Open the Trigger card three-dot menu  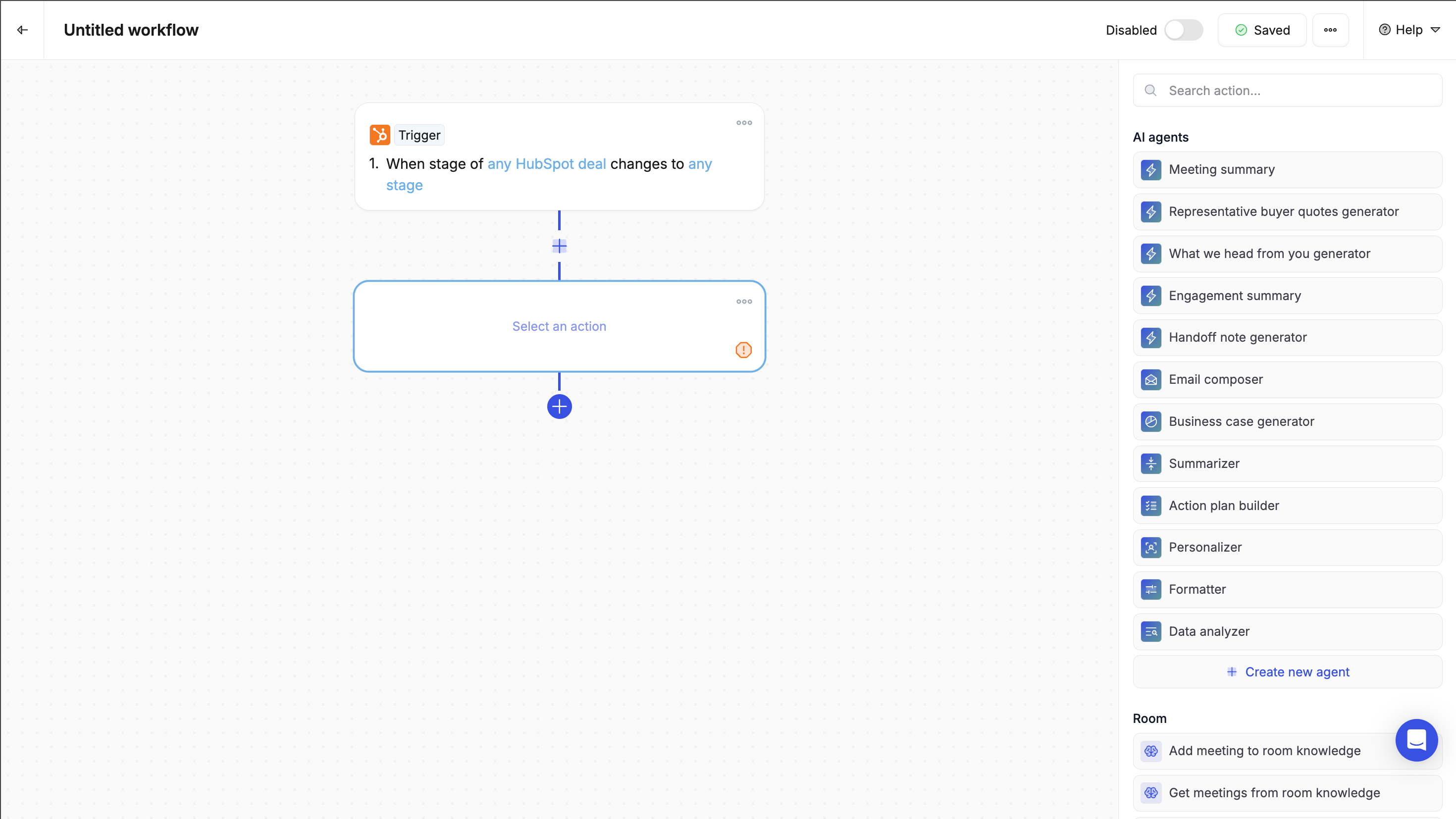tap(744, 123)
